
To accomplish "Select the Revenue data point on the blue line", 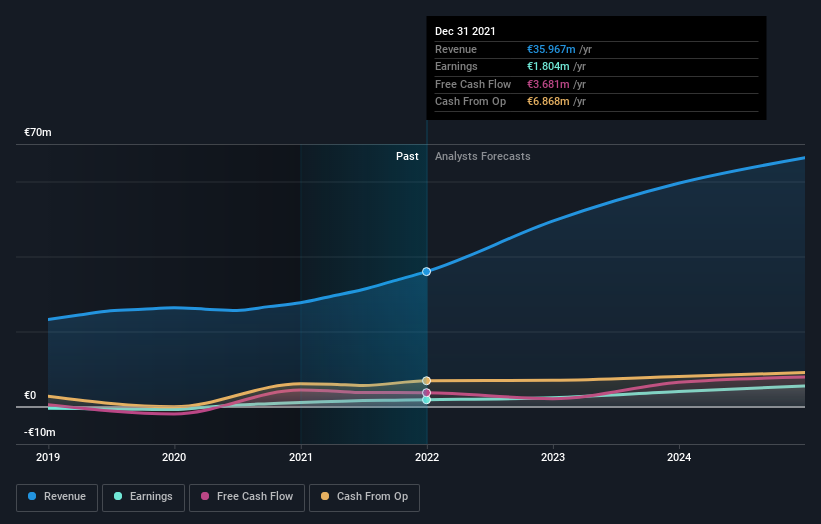I will 427,272.
